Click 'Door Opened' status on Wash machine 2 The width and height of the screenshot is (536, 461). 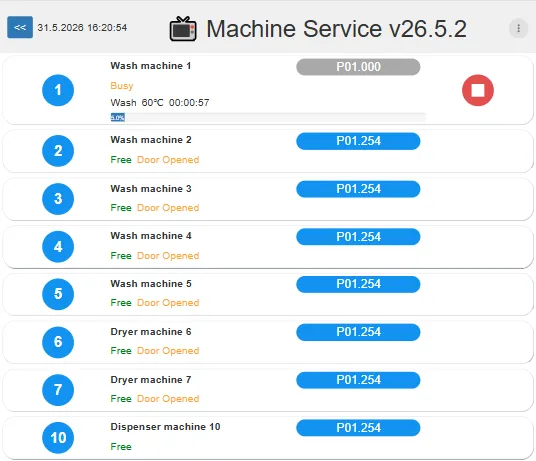(x=168, y=160)
